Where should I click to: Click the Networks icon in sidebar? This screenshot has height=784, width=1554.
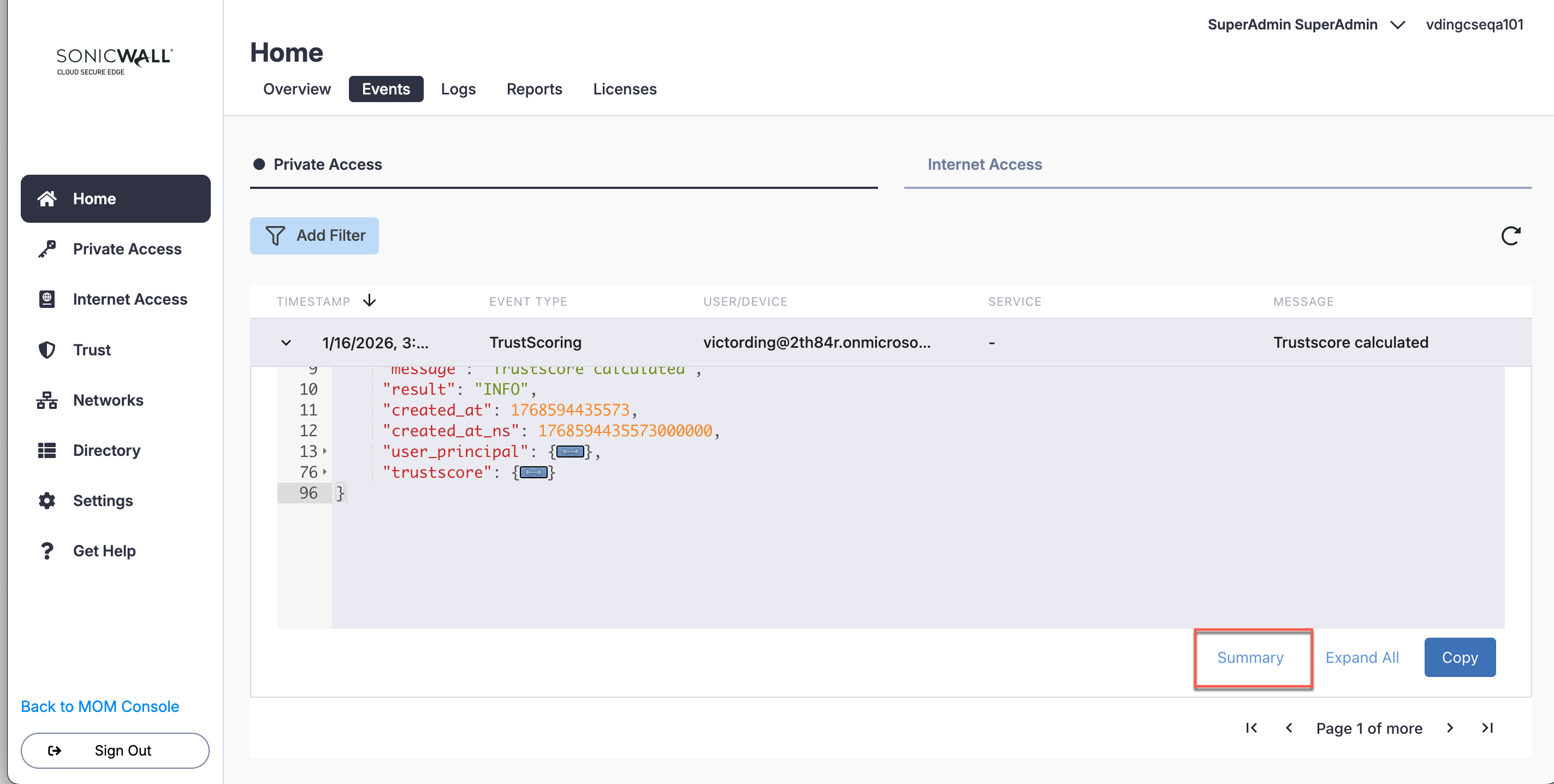click(46, 400)
